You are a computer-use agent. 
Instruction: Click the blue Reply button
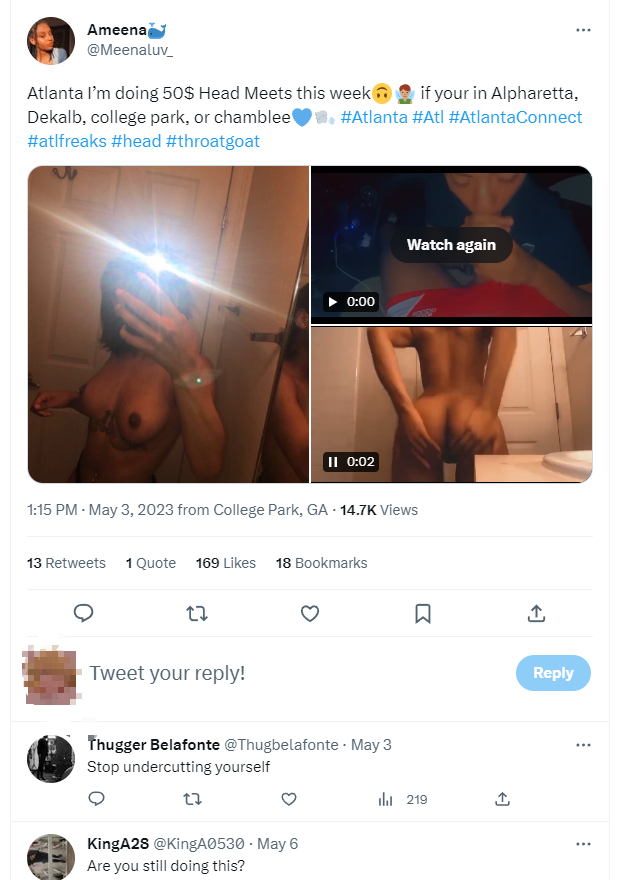[x=553, y=672]
